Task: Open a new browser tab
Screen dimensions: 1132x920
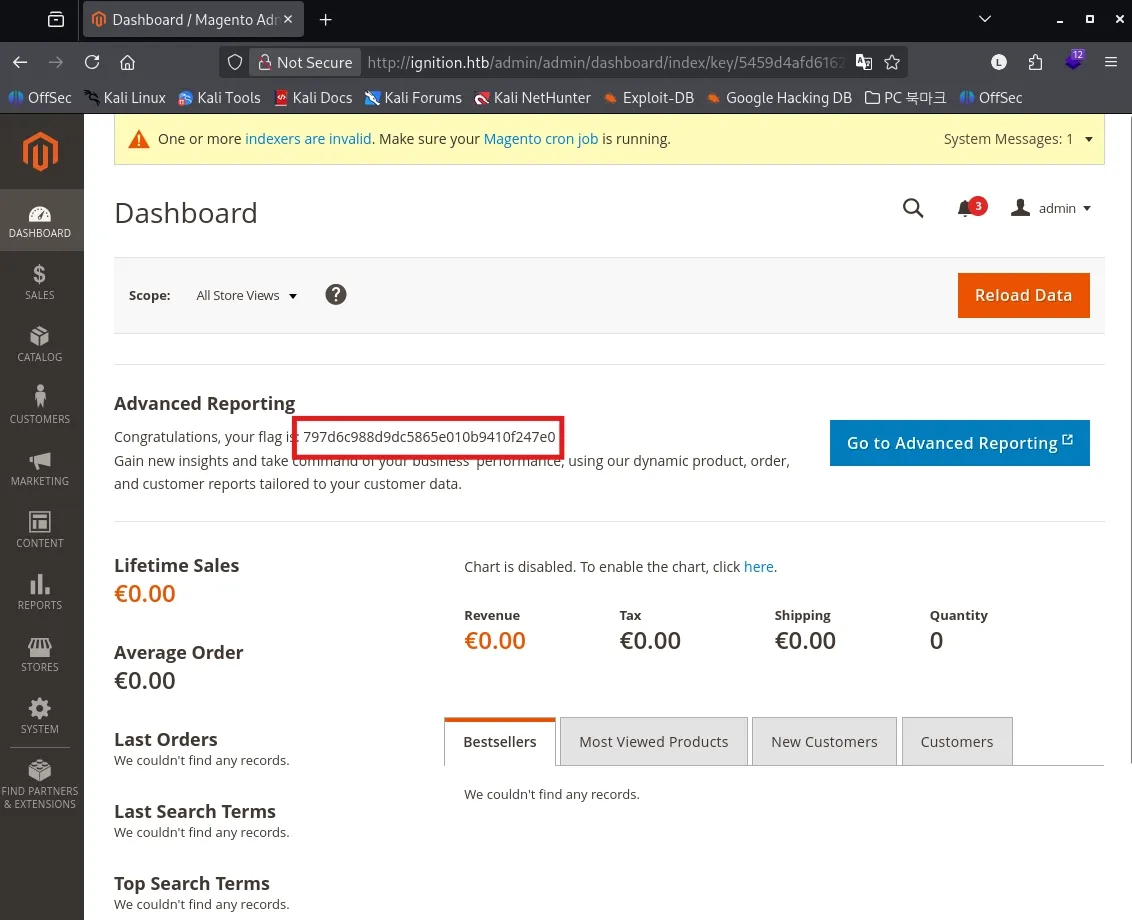Action: 326,19
